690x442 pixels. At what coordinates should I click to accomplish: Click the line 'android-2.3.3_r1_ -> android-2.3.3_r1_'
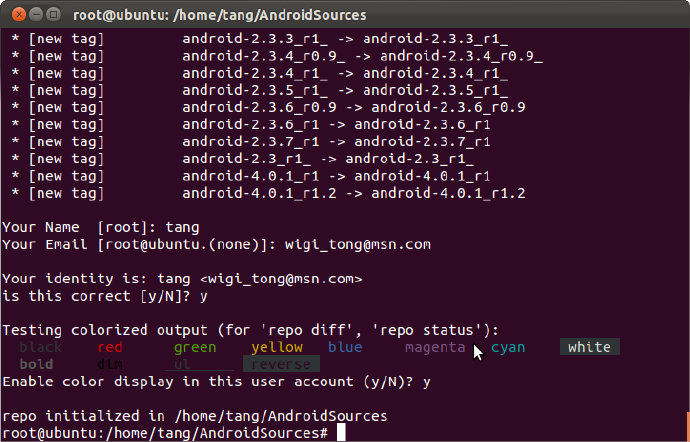click(345, 39)
